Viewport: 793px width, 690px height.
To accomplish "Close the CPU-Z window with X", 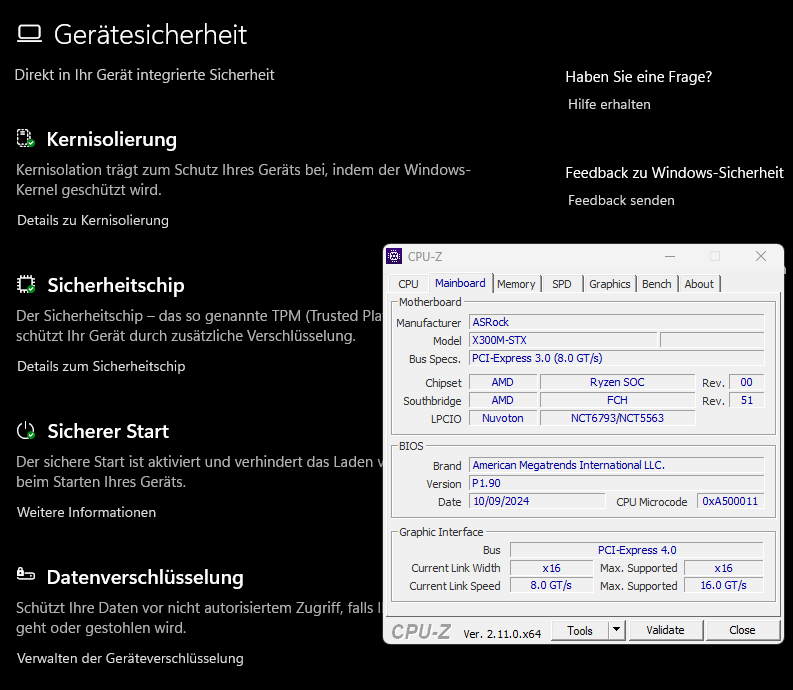I will (x=761, y=256).
